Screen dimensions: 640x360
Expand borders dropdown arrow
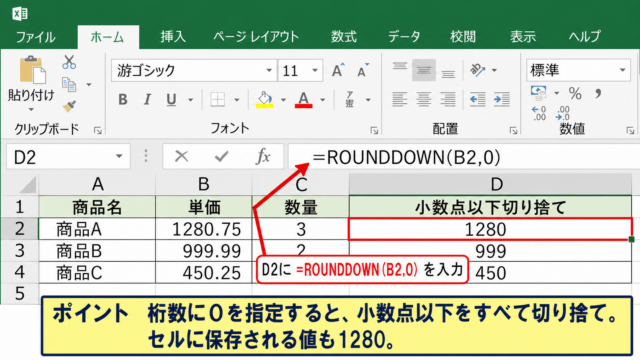[236, 100]
